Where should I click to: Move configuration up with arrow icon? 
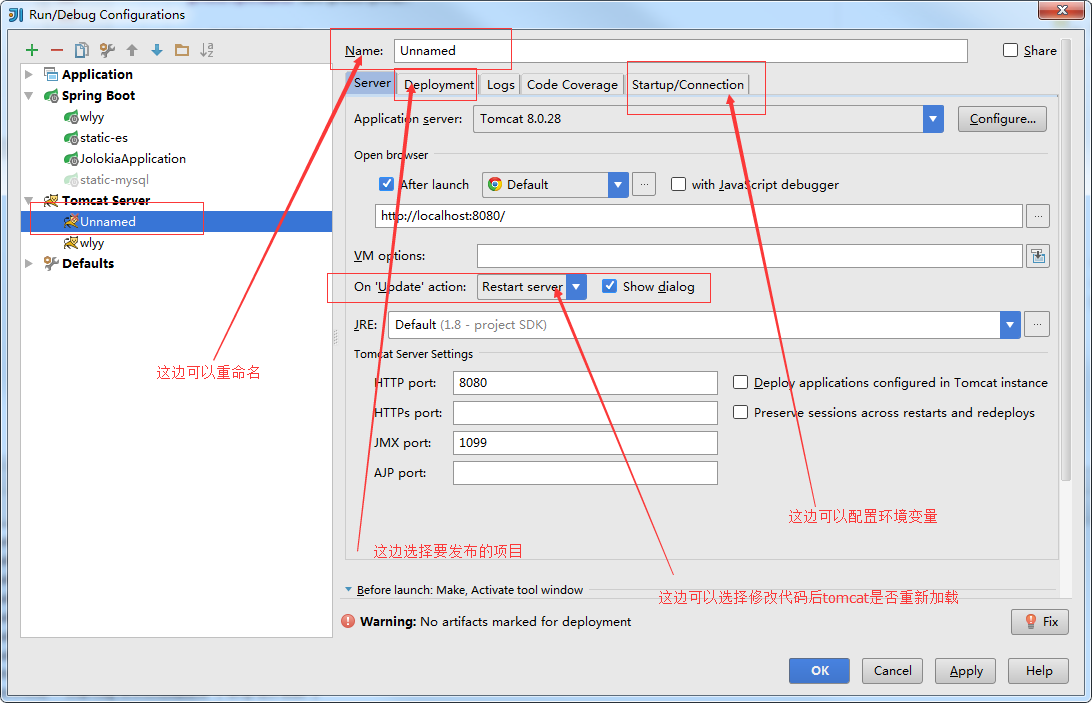coord(132,50)
